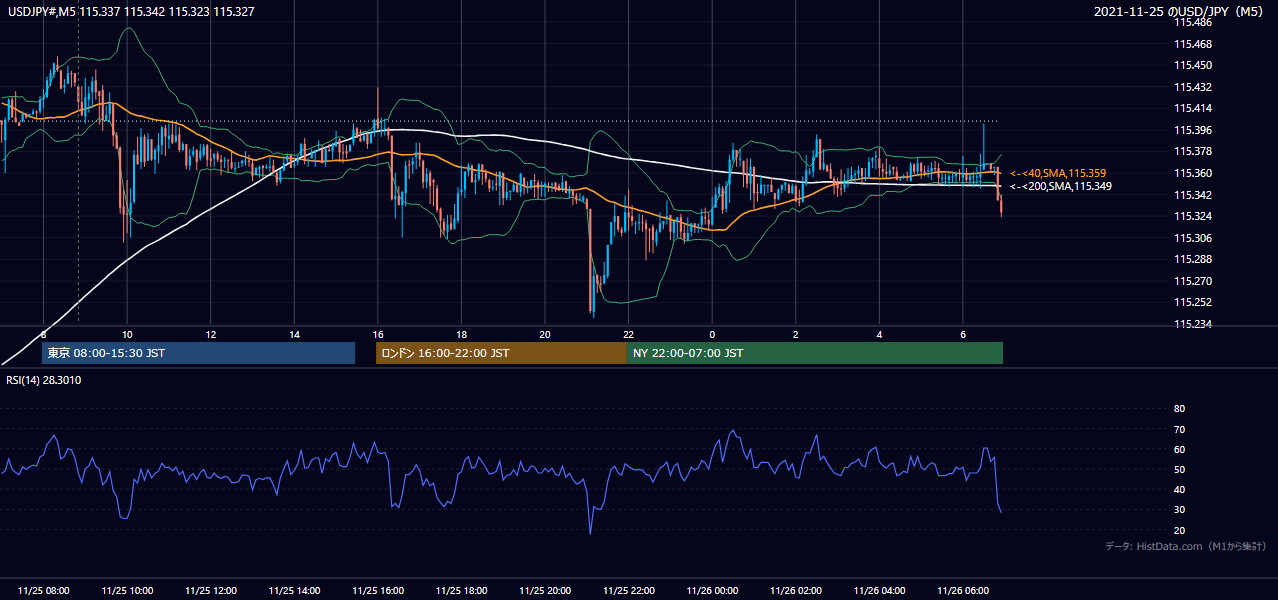The height and width of the screenshot is (600, 1278).
Task: Click the RSI 50 level label
Action: (1179, 469)
